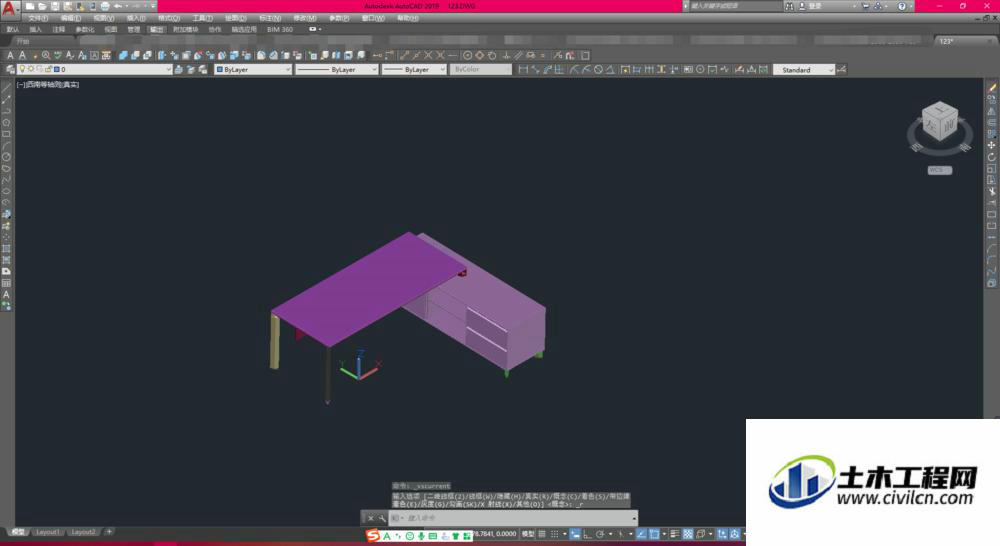Open the 插入(I) menu

click(136, 18)
